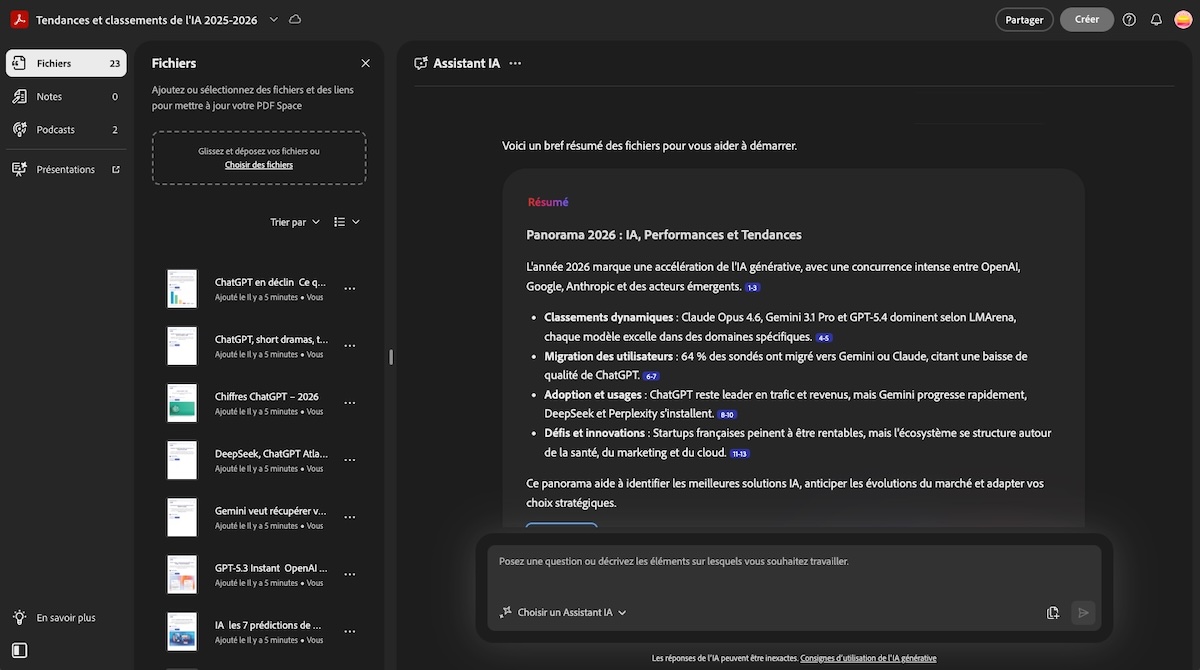Open the user profile avatar
The width and height of the screenshot is (1200, 670).
(1182, 20)
